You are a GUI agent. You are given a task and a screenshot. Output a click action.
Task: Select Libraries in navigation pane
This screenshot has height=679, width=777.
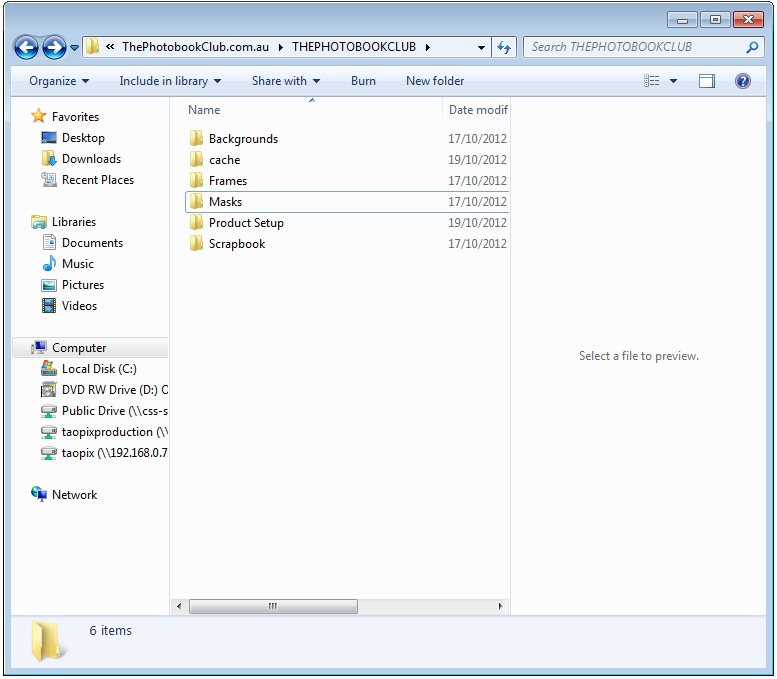[x=74, y=222]
